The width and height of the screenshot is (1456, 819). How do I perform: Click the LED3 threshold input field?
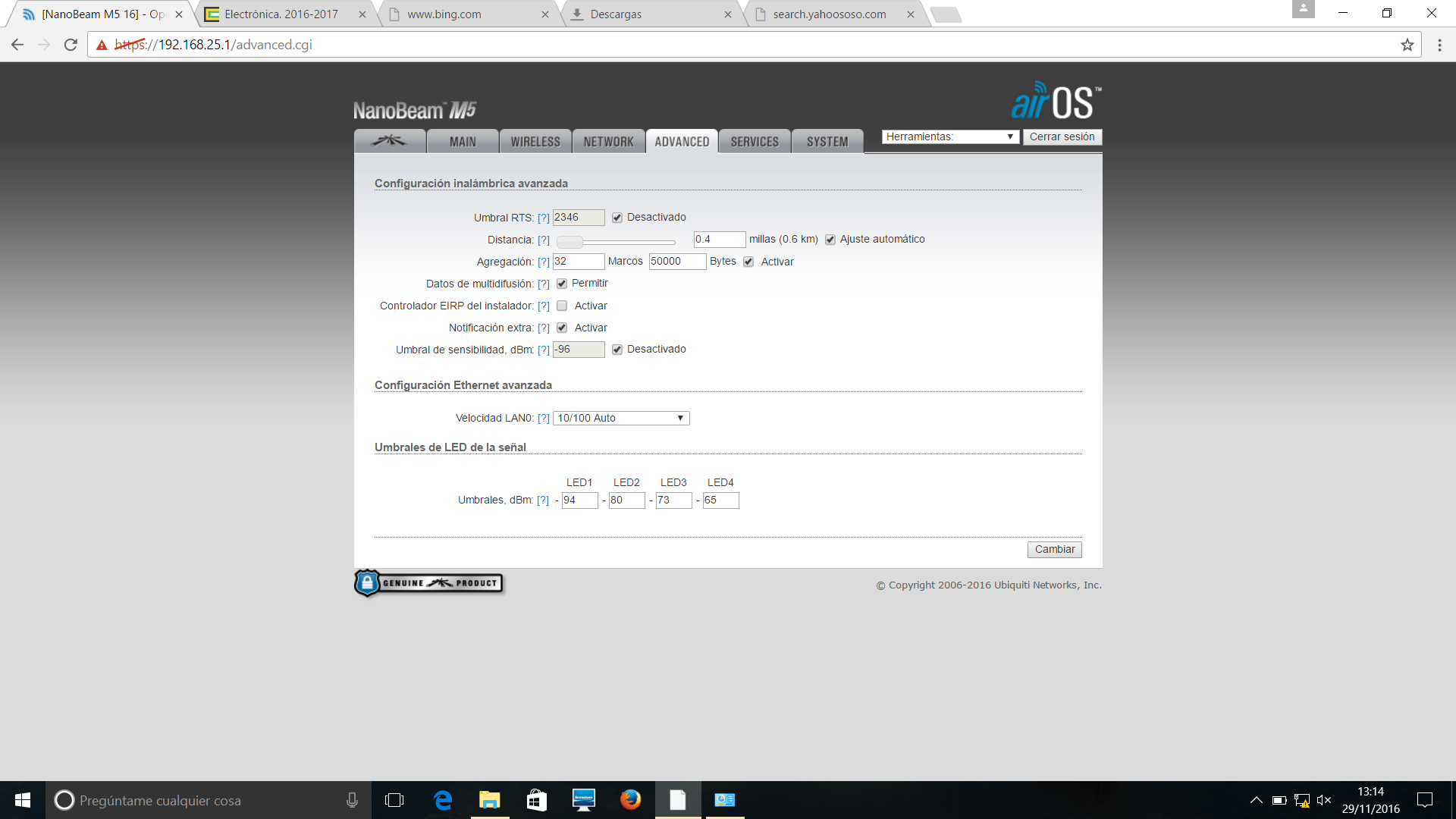673,500
